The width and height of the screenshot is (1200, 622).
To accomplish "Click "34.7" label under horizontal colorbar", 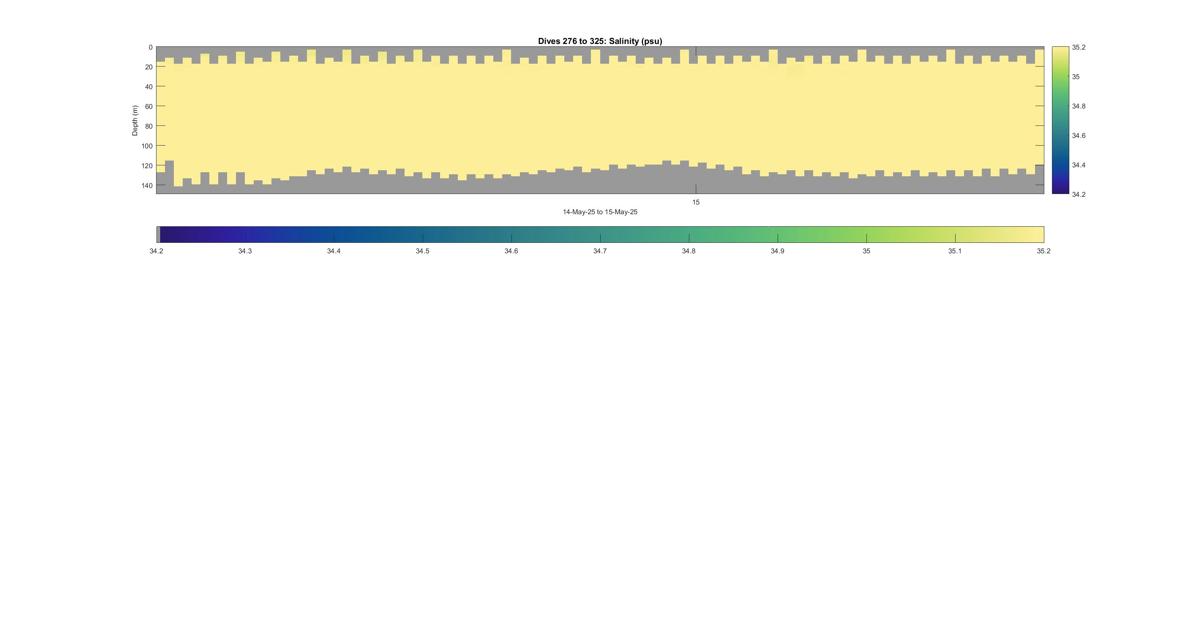I will [x=600, y=251].
